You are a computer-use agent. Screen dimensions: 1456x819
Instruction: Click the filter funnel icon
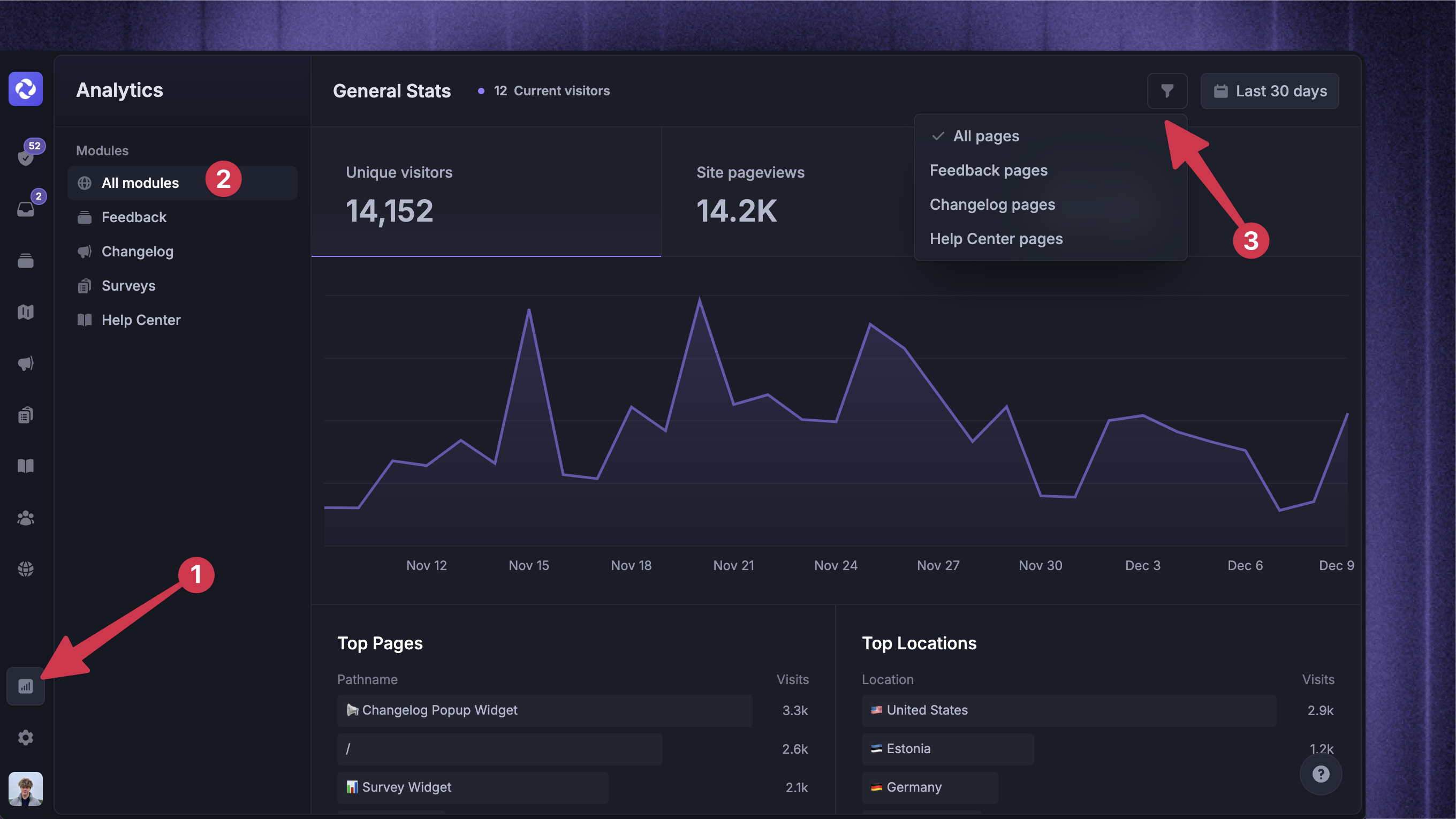1166,91
